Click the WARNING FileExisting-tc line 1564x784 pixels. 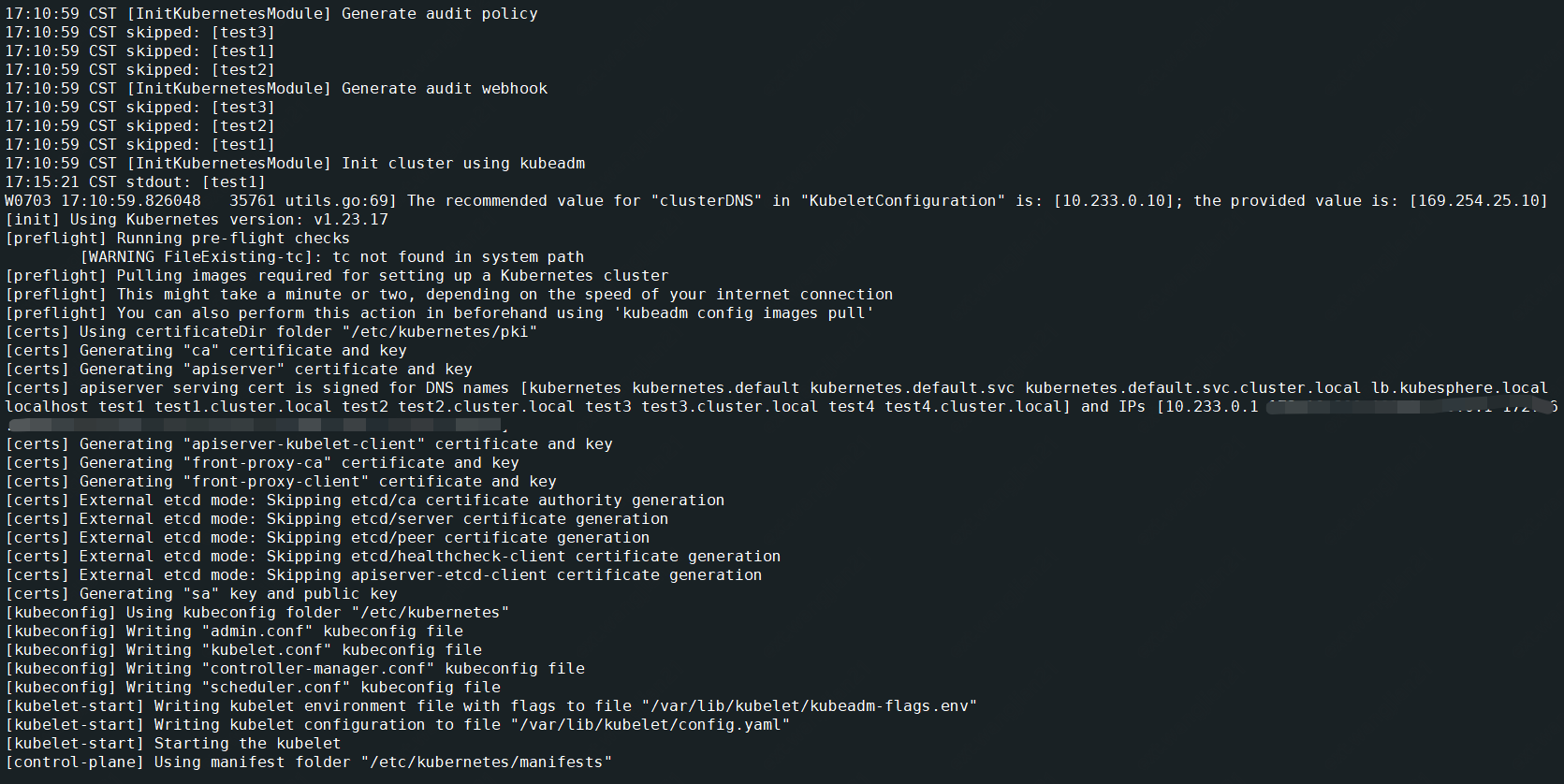tap(332, 257)
